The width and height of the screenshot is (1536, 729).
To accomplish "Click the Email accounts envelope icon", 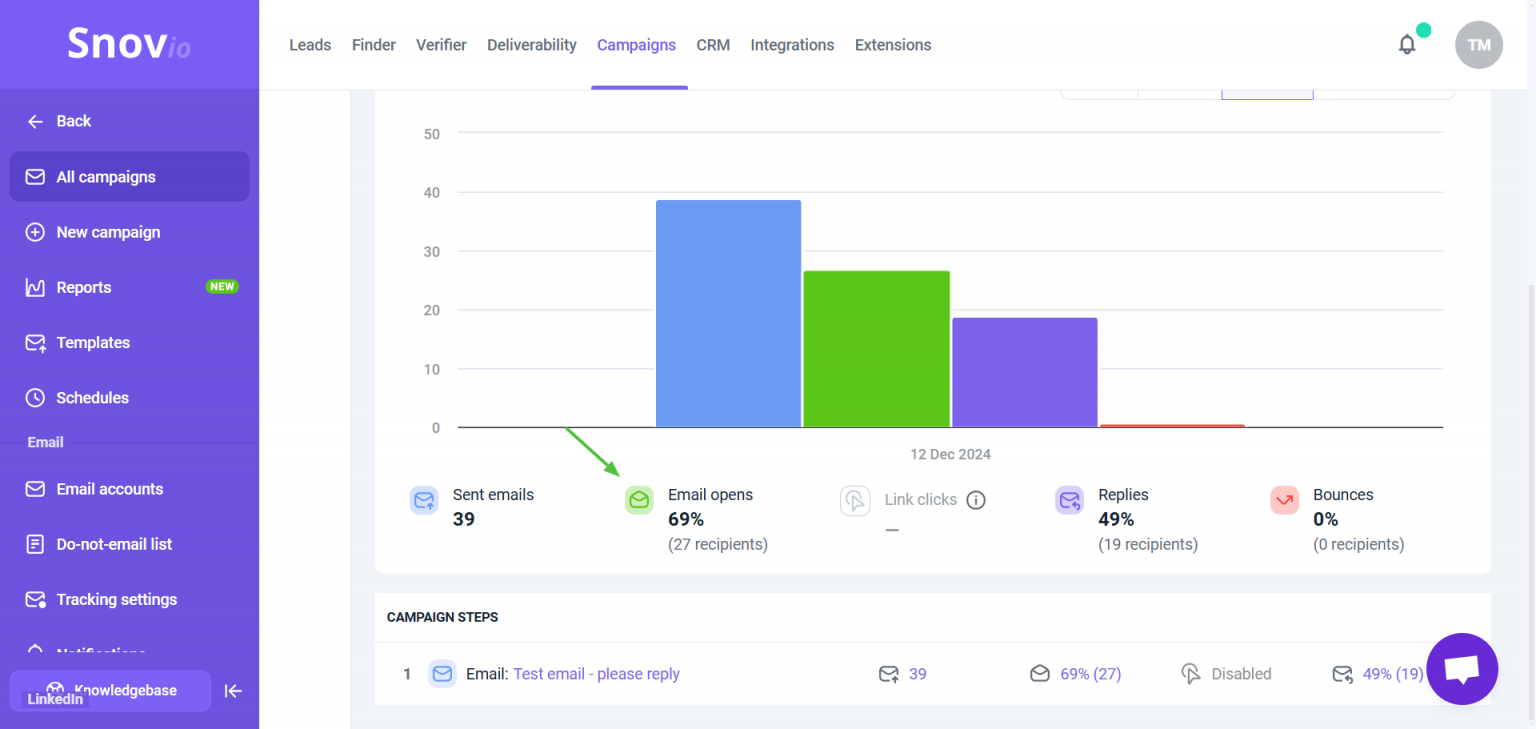I will tap(35, 489).
